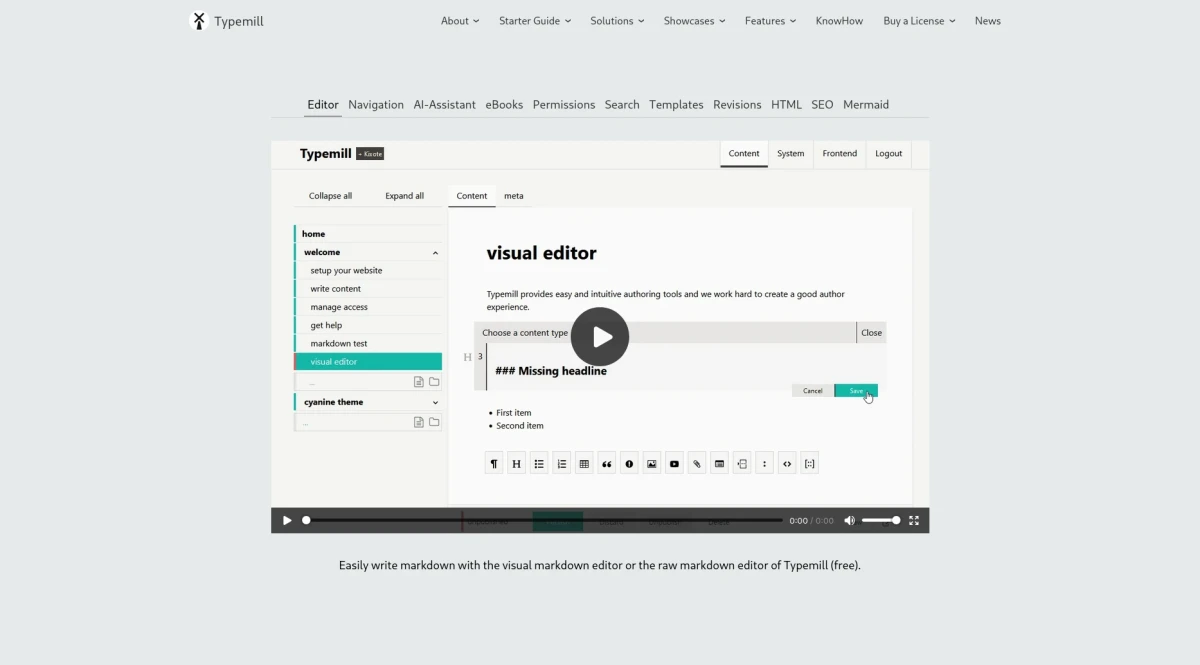Open the new page icon under cyanine theme
This screenshot has width=1200, height=665.
(418, 421)
